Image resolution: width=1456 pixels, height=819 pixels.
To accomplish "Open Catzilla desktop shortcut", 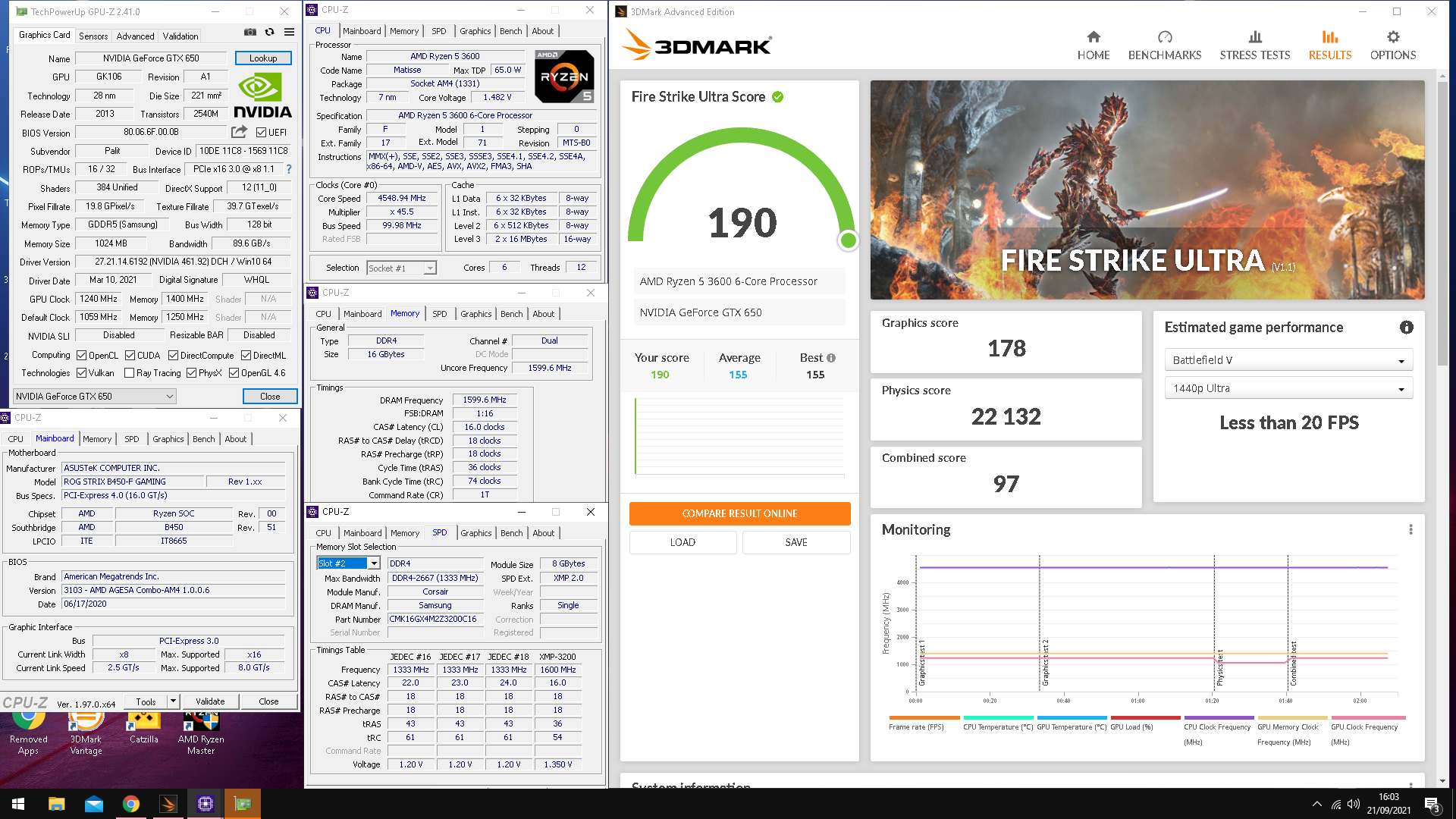I will click(144, 727).
